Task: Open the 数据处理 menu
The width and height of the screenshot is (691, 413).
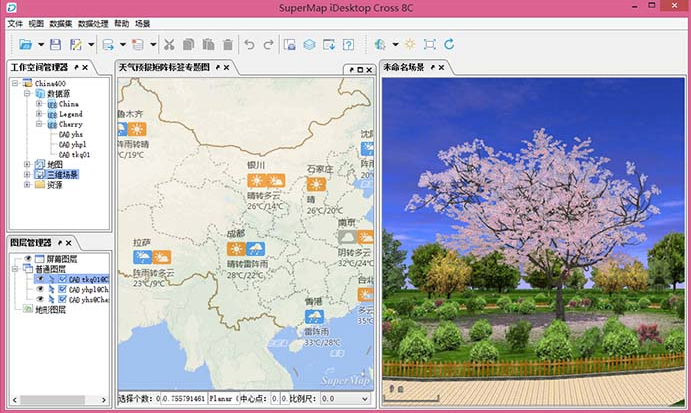Action: [x=93, y=24]
